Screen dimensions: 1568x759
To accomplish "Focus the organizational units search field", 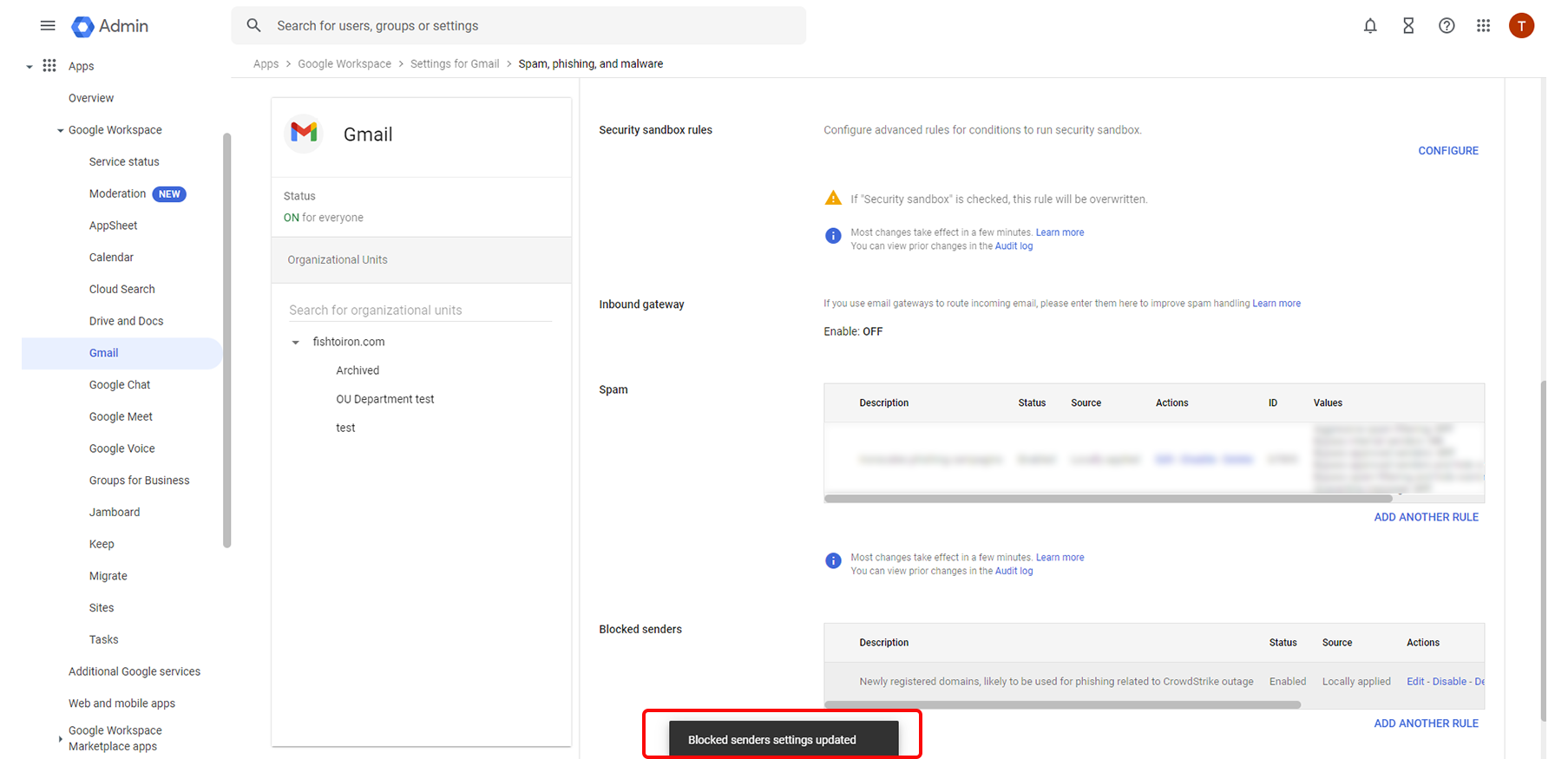I will [420, 311].
